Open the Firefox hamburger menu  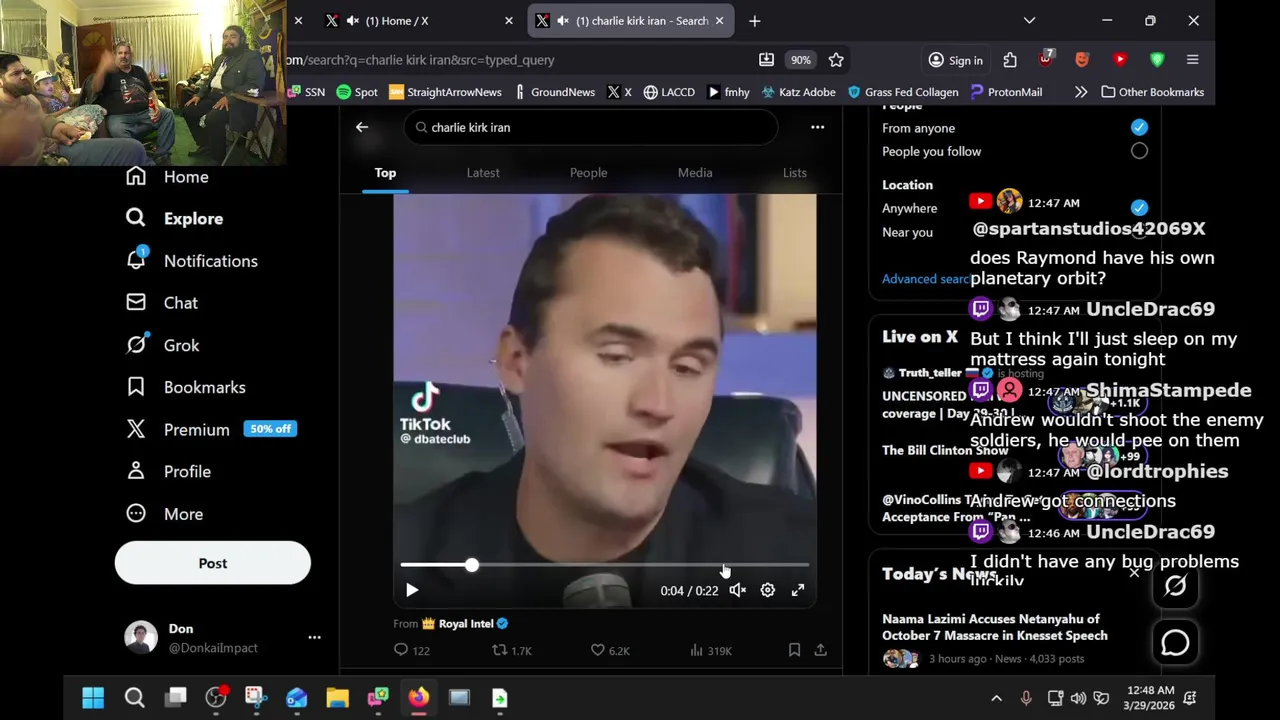pos(1192,60)
